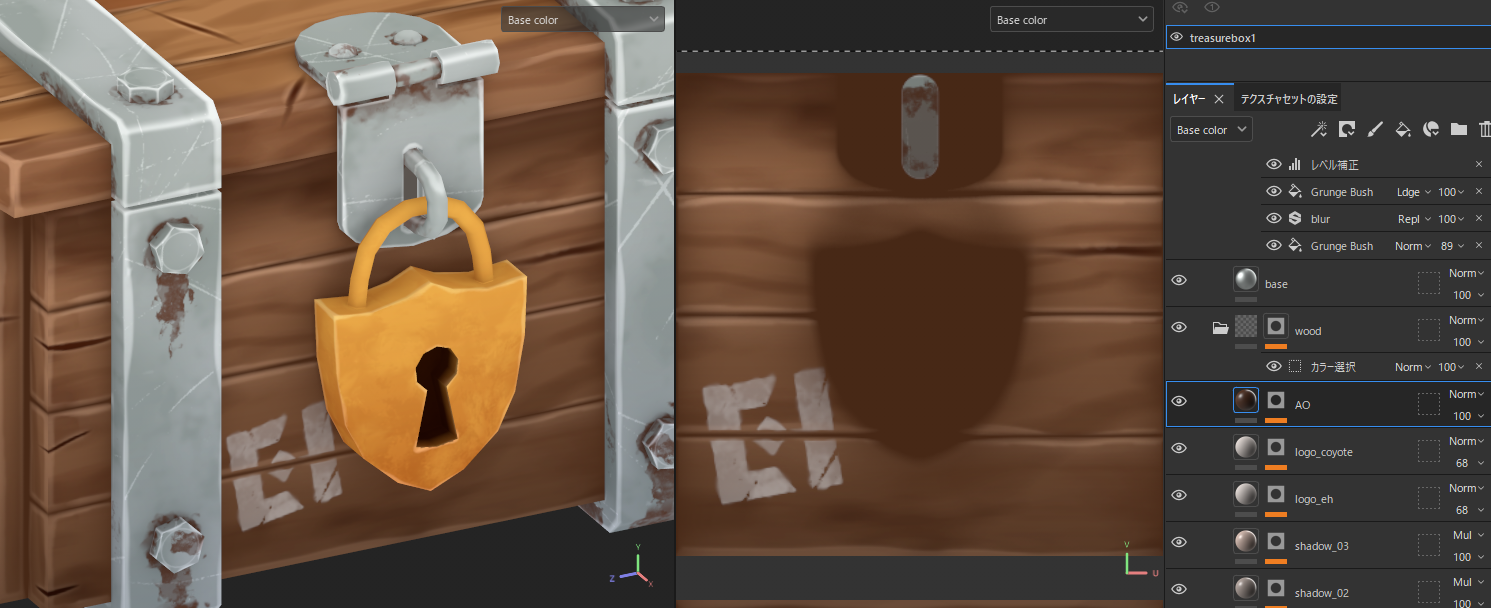Screen dimensions: 1491x608
Task: Hide the logo_coyote layer
Action: [x=1179, y=449]
